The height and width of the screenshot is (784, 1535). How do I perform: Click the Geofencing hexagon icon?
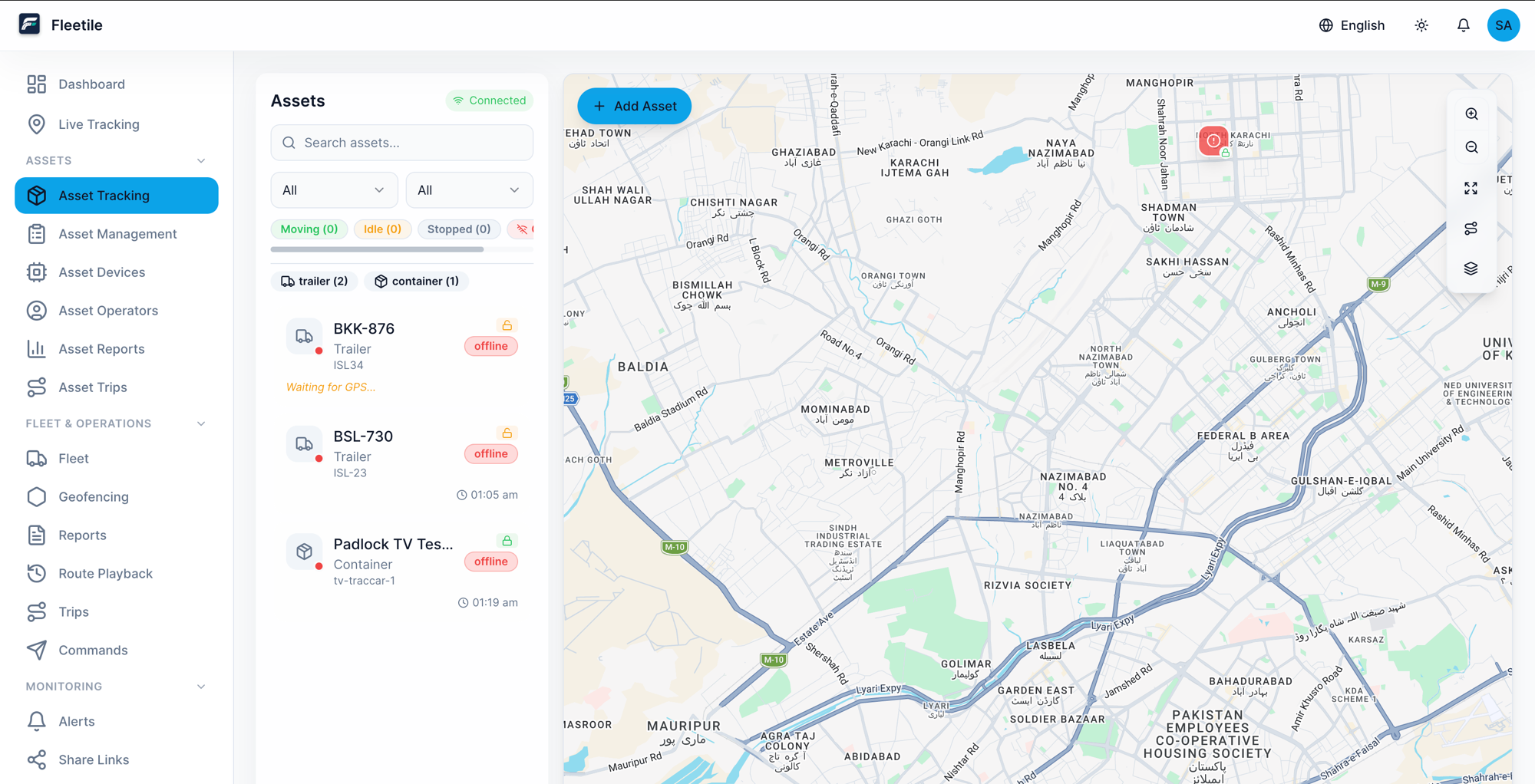pos(36,497)
